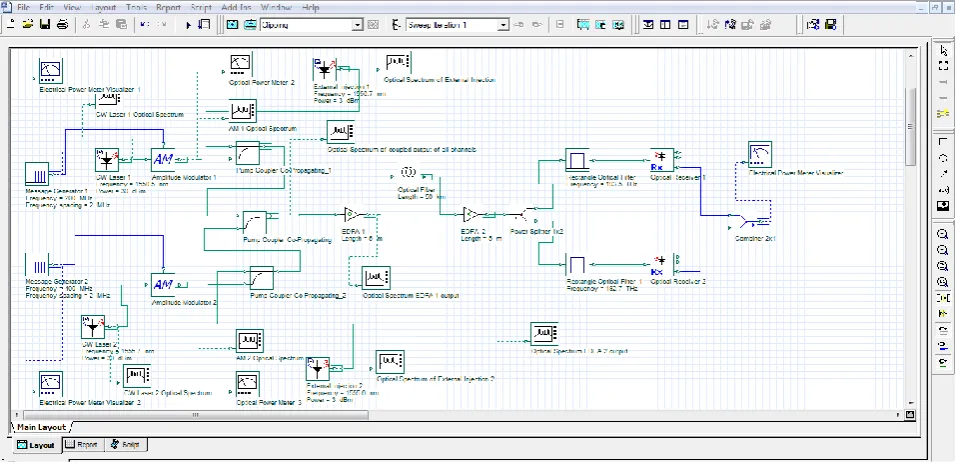This screenshot has width=957, height=466.
Task: Click the Cut scissors icon
Action: (86, 24)
